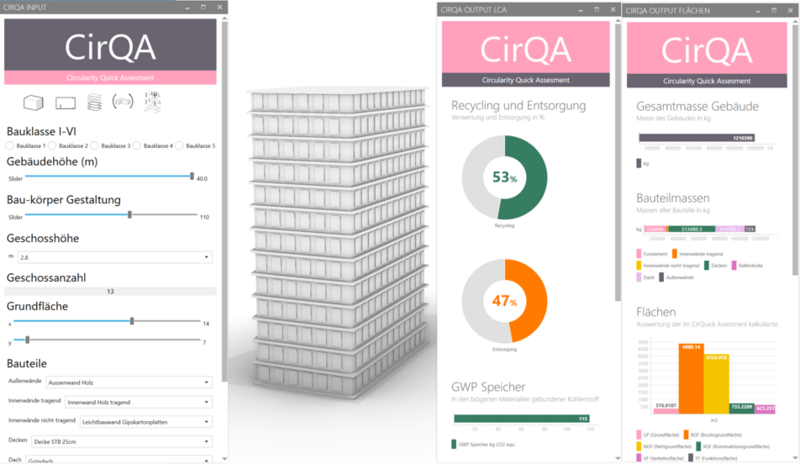The width and height of the screenshot is (800, 464).
Task: Click the orange 4888.14 bar in Flächen chart
Action: [x=691, y=378]
